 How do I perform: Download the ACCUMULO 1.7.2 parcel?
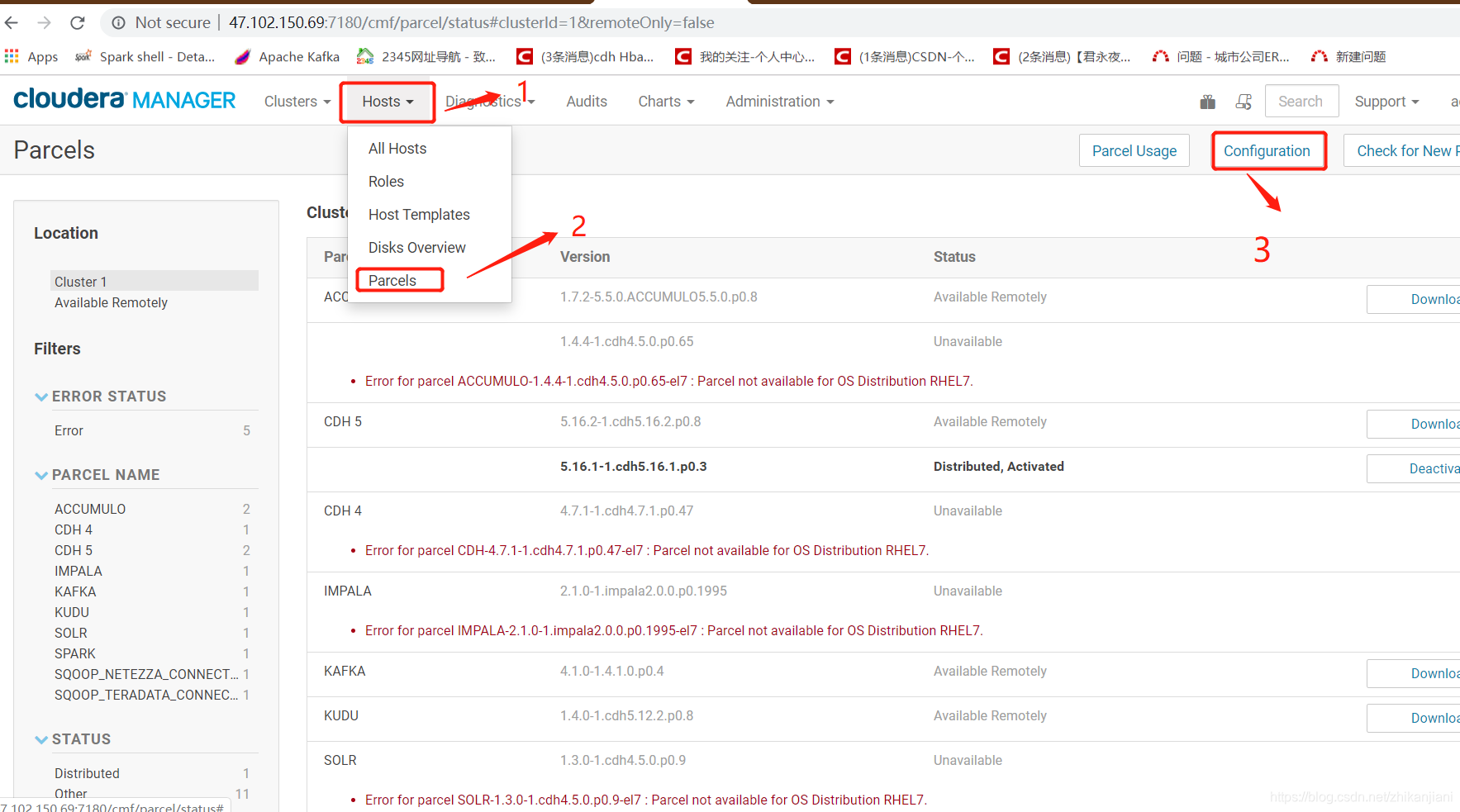pyautogui.click(x=1414, y=299)
